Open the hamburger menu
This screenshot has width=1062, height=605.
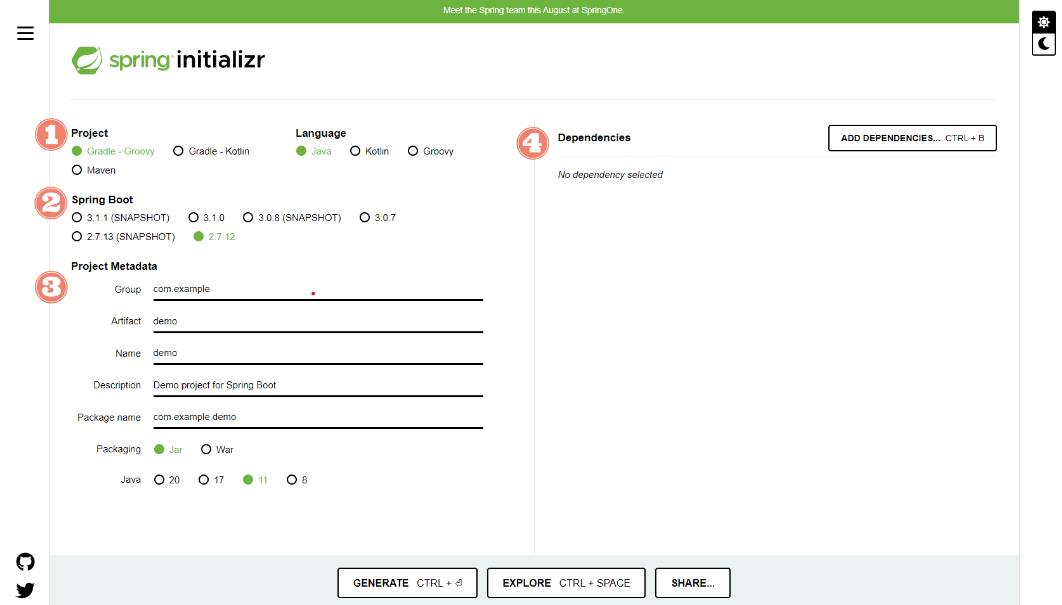pos(25,33)
